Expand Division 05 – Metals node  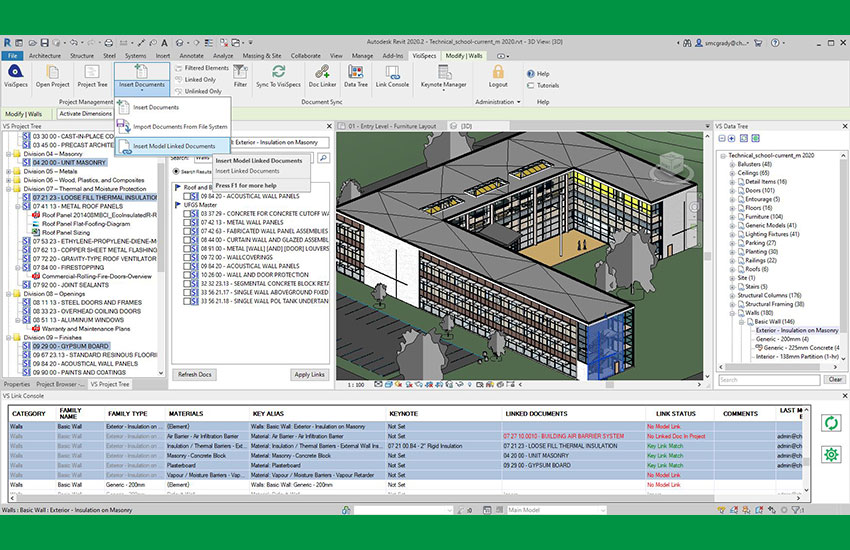8,171
